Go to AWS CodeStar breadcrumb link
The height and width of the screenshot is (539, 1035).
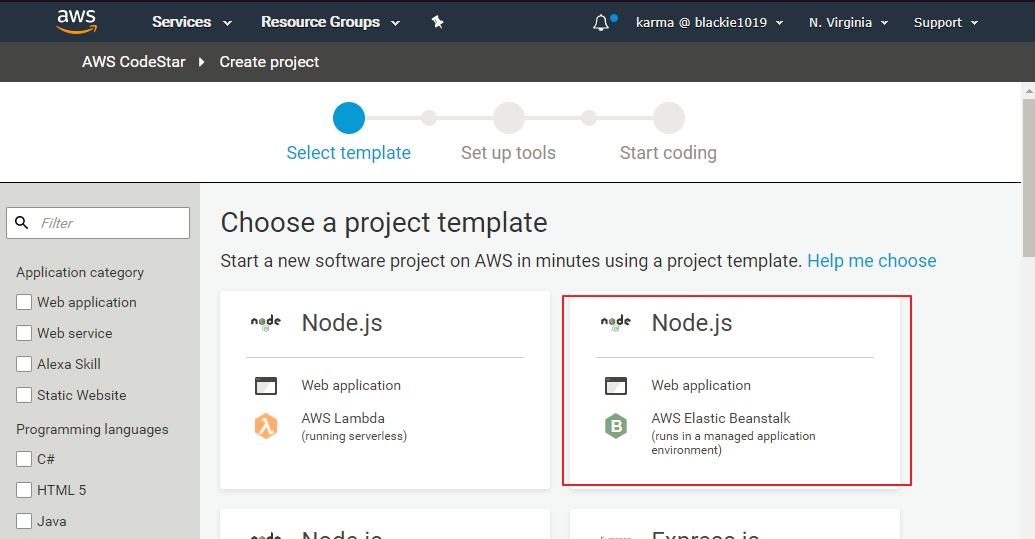click(134, 62)
